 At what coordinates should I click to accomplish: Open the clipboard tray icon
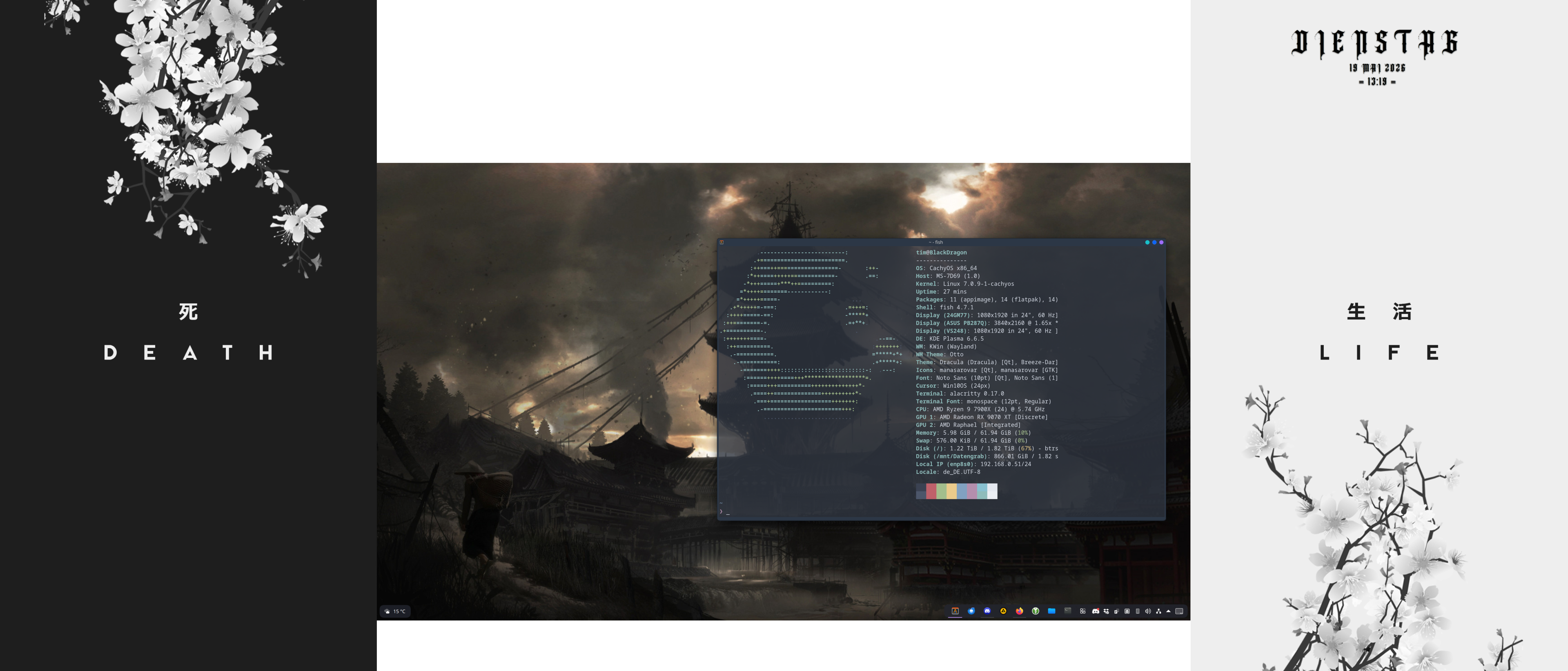click(1117, 611)
